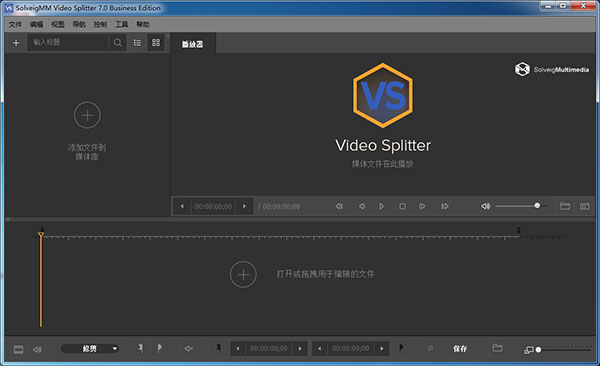
Task: Click the timeline ruler scale
Action: [298, 237]
